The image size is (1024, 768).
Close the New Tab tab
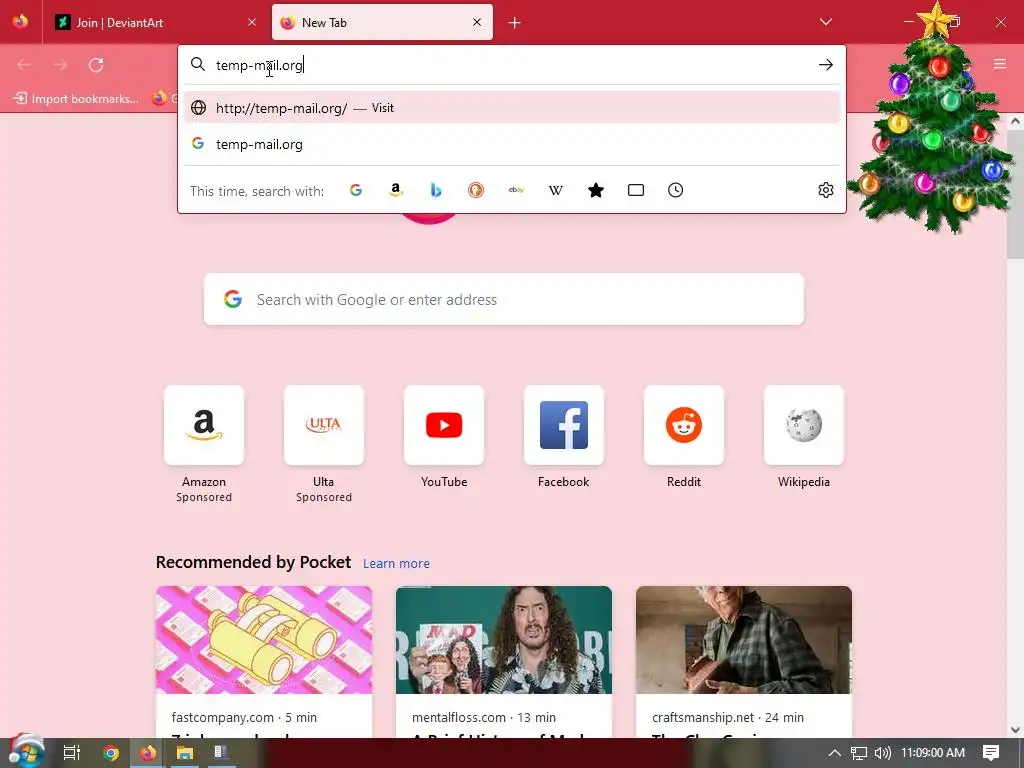pos(477,22)
